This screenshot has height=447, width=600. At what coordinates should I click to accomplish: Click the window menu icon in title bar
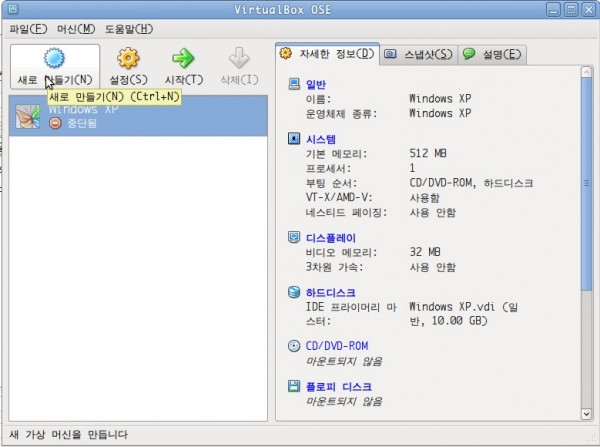[x=13, y=8]
